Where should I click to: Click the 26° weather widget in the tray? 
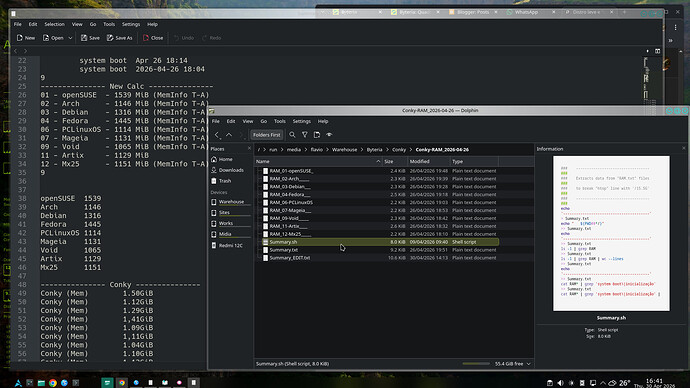coord(619,383)
